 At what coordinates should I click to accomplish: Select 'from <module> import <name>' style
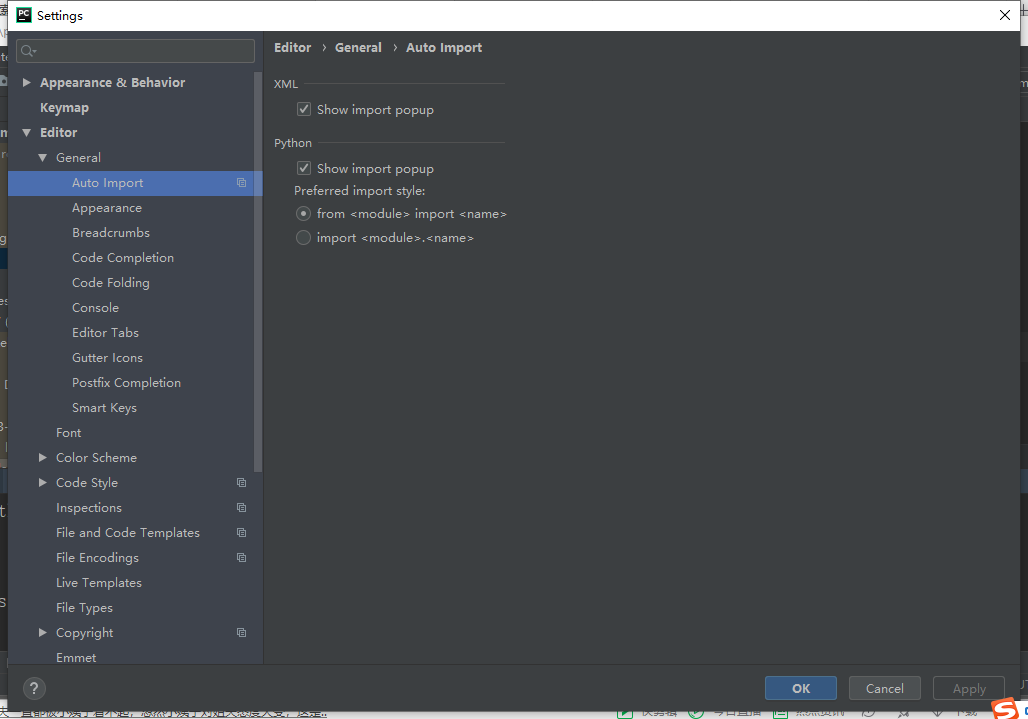pyautogui.click(x=303, y=214)
